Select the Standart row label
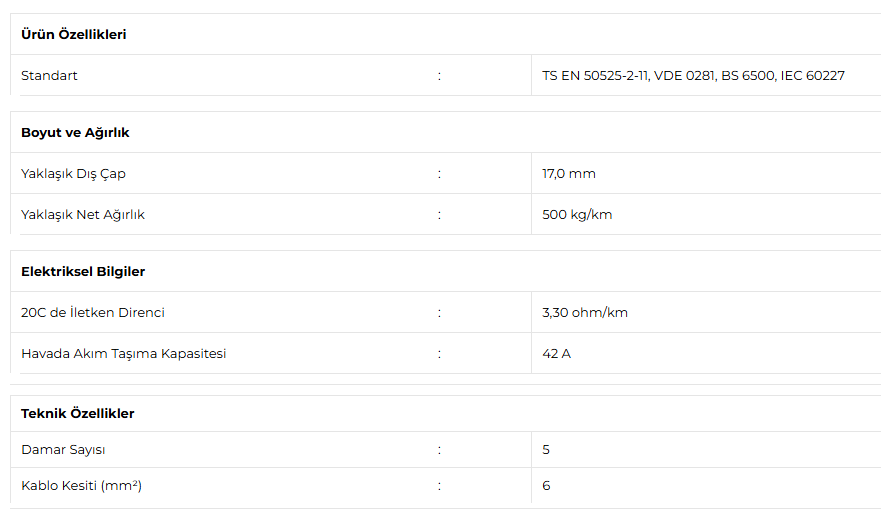The width and height of the screenshot is (881, 521). (x=49, y=75)
